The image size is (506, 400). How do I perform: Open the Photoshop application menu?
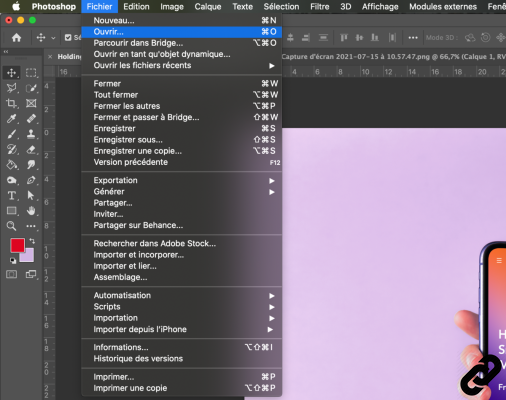[x=54, y=6]
